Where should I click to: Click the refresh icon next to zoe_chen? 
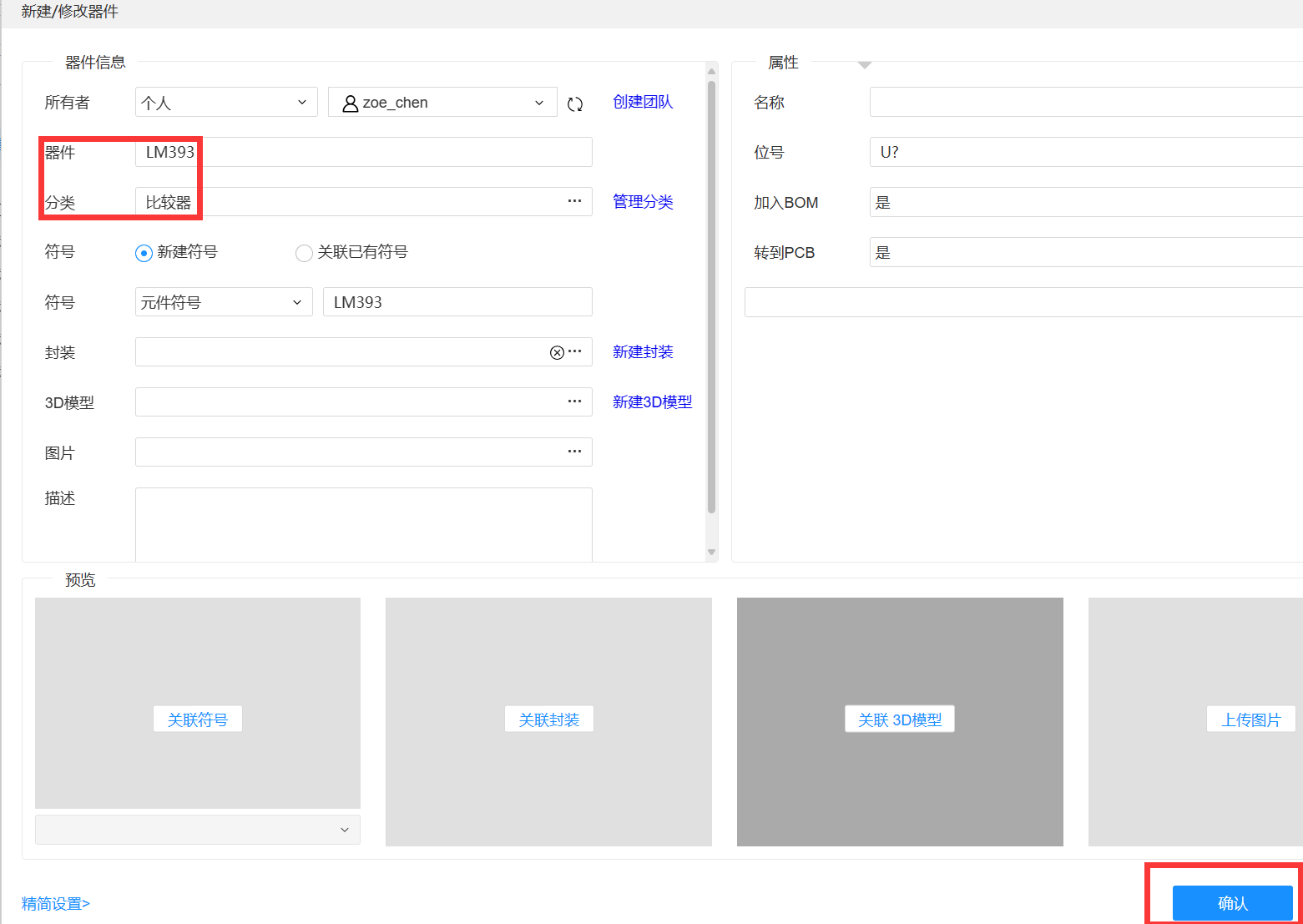(575, 104)
